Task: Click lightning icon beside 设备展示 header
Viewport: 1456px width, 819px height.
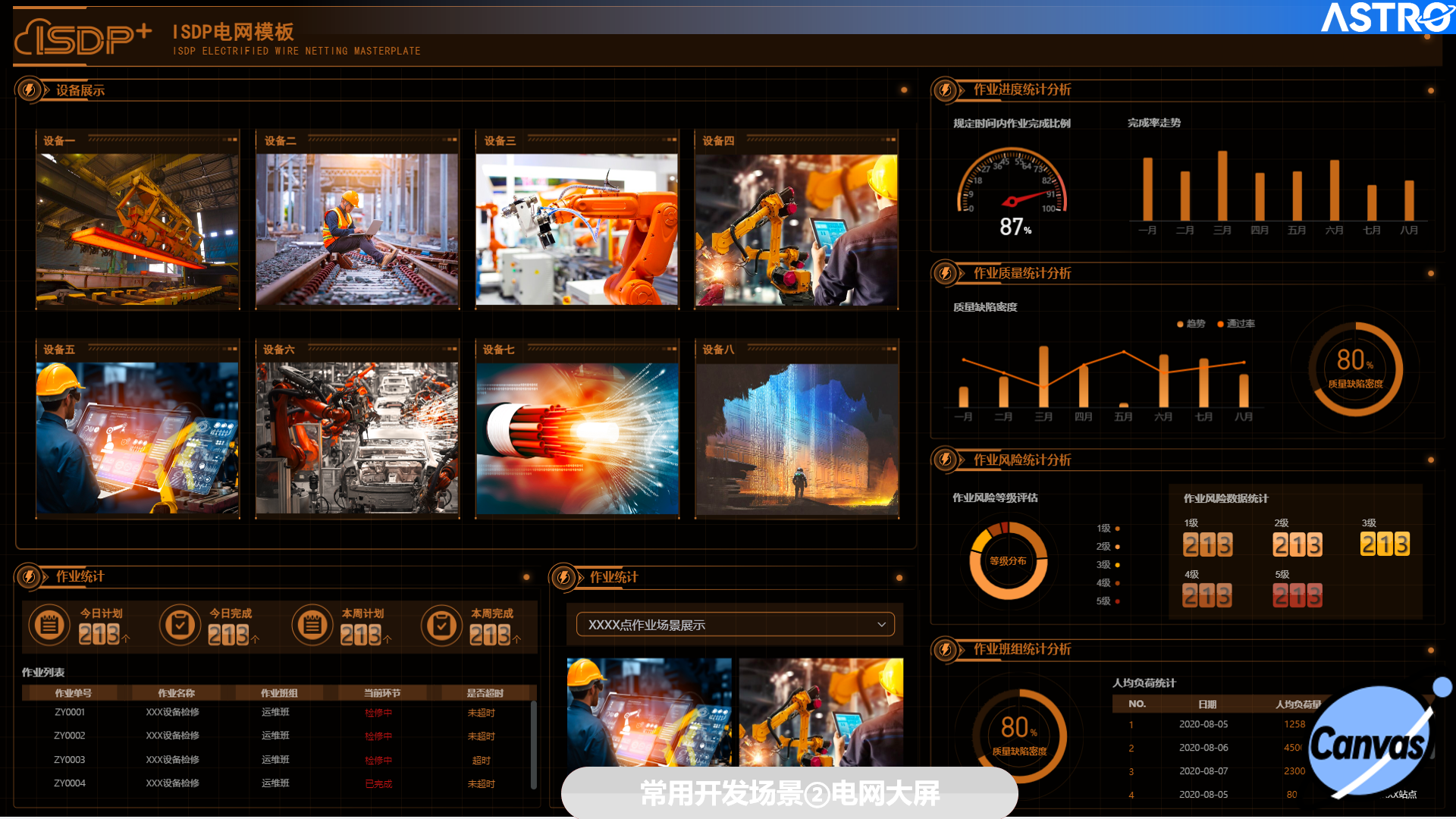Action: coord(30,90)
